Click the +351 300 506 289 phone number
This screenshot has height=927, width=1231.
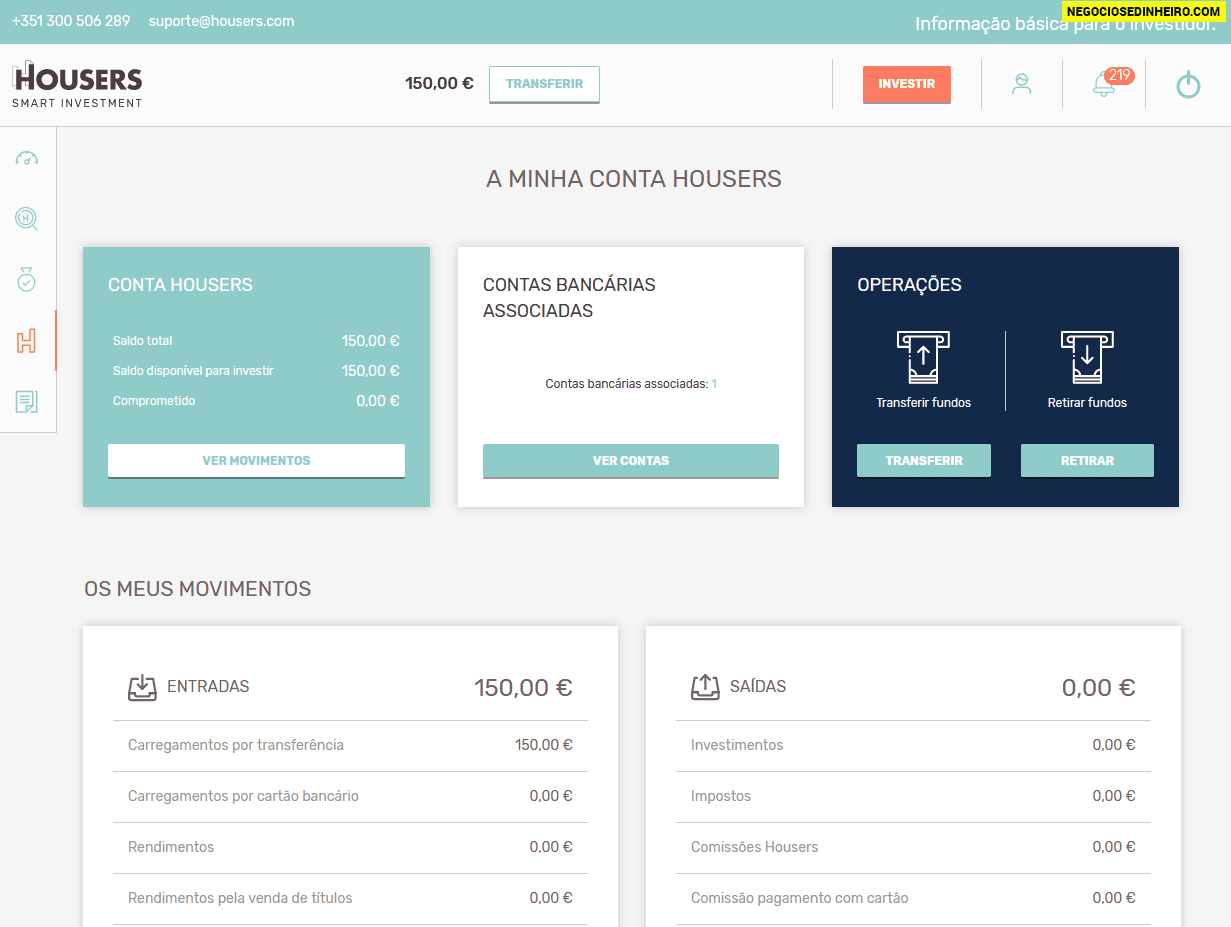pyautogui.click(x=71, y=21)
